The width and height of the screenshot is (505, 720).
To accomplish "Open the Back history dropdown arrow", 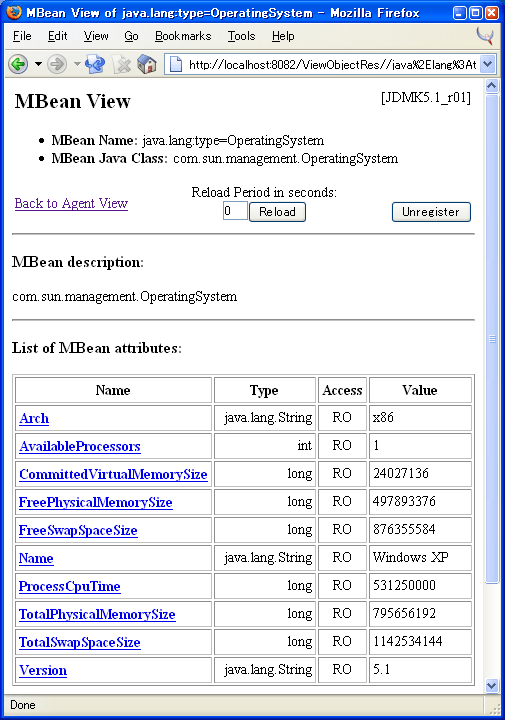I will 39,64.
